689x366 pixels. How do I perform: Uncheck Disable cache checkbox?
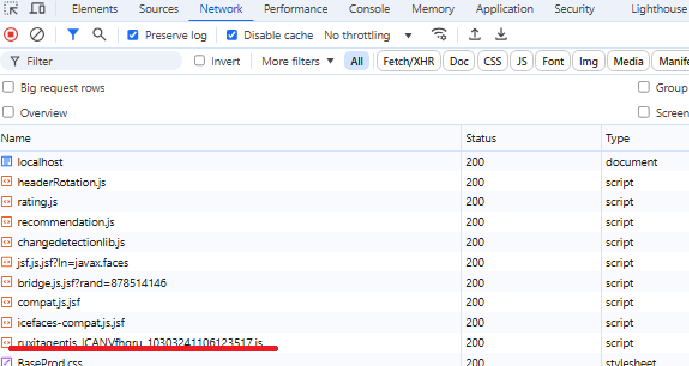pos(232,35)
